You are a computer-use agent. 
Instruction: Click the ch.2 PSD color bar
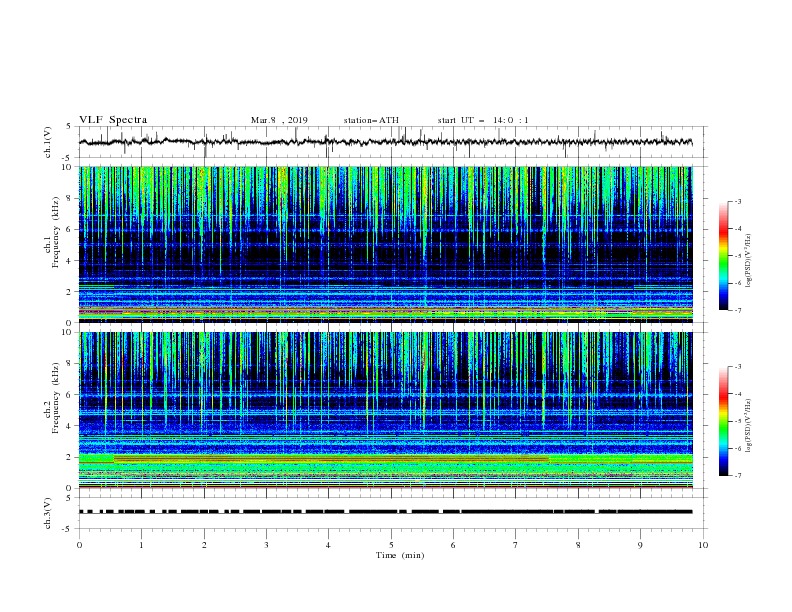point(723,421)
